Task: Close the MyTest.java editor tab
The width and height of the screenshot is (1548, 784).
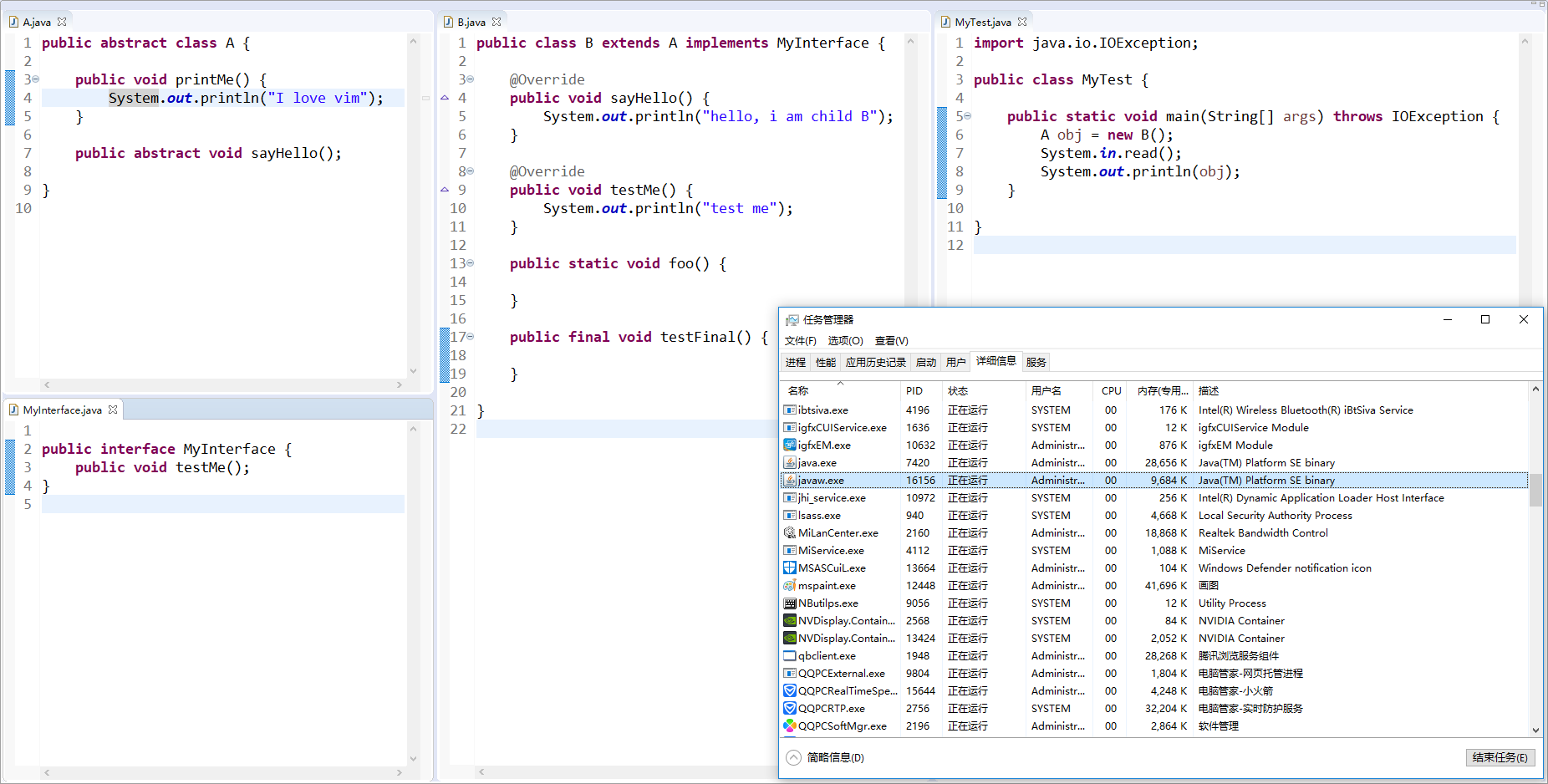Action: (1022, 23)
